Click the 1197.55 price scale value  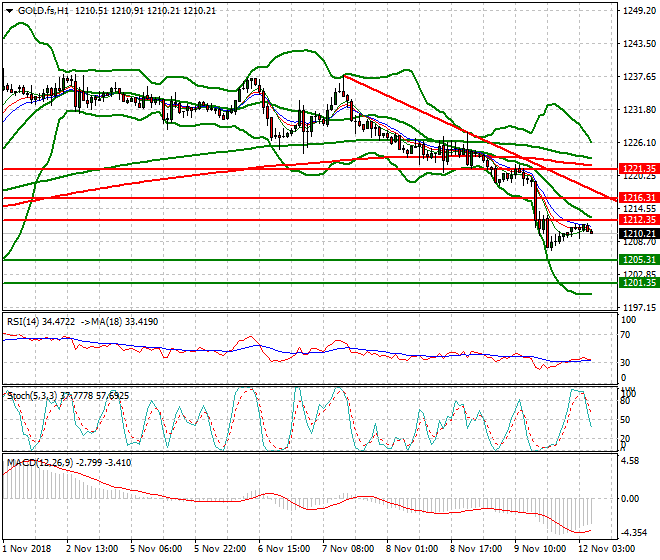636,307
